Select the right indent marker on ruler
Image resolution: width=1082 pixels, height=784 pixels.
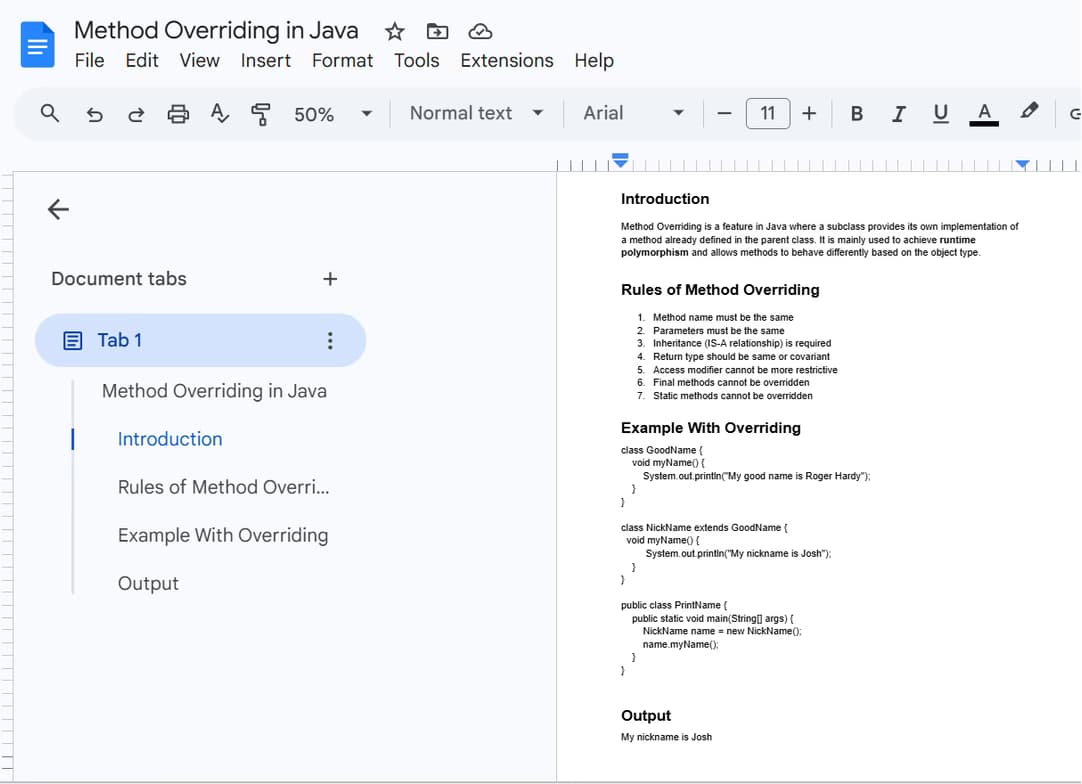[1023, 164]
